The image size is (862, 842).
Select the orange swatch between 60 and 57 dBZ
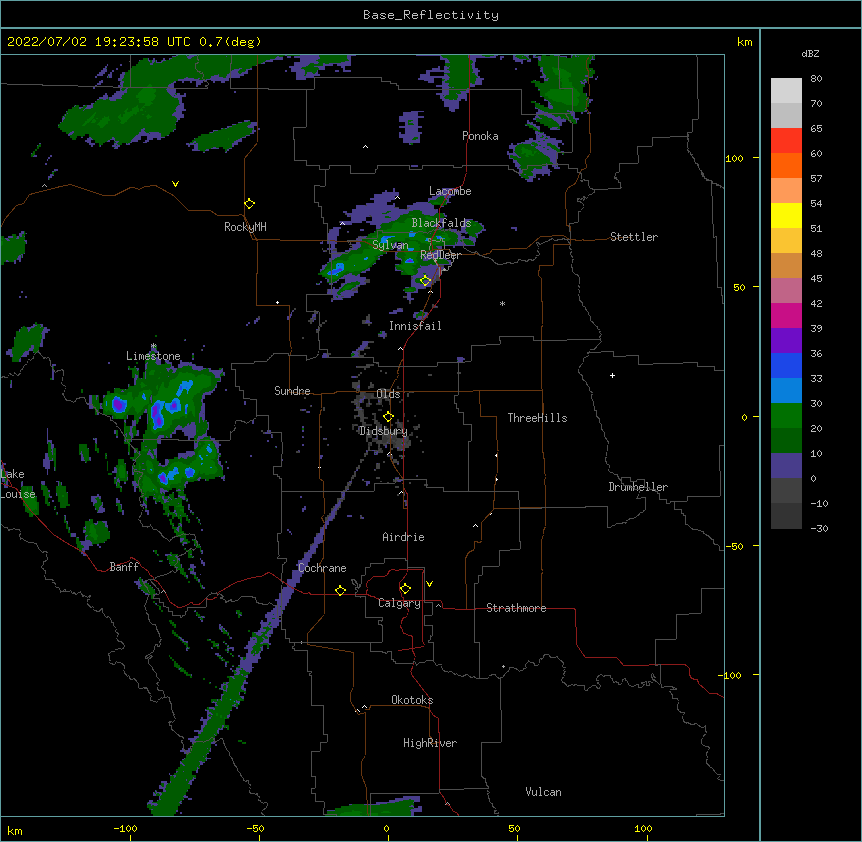786,165
